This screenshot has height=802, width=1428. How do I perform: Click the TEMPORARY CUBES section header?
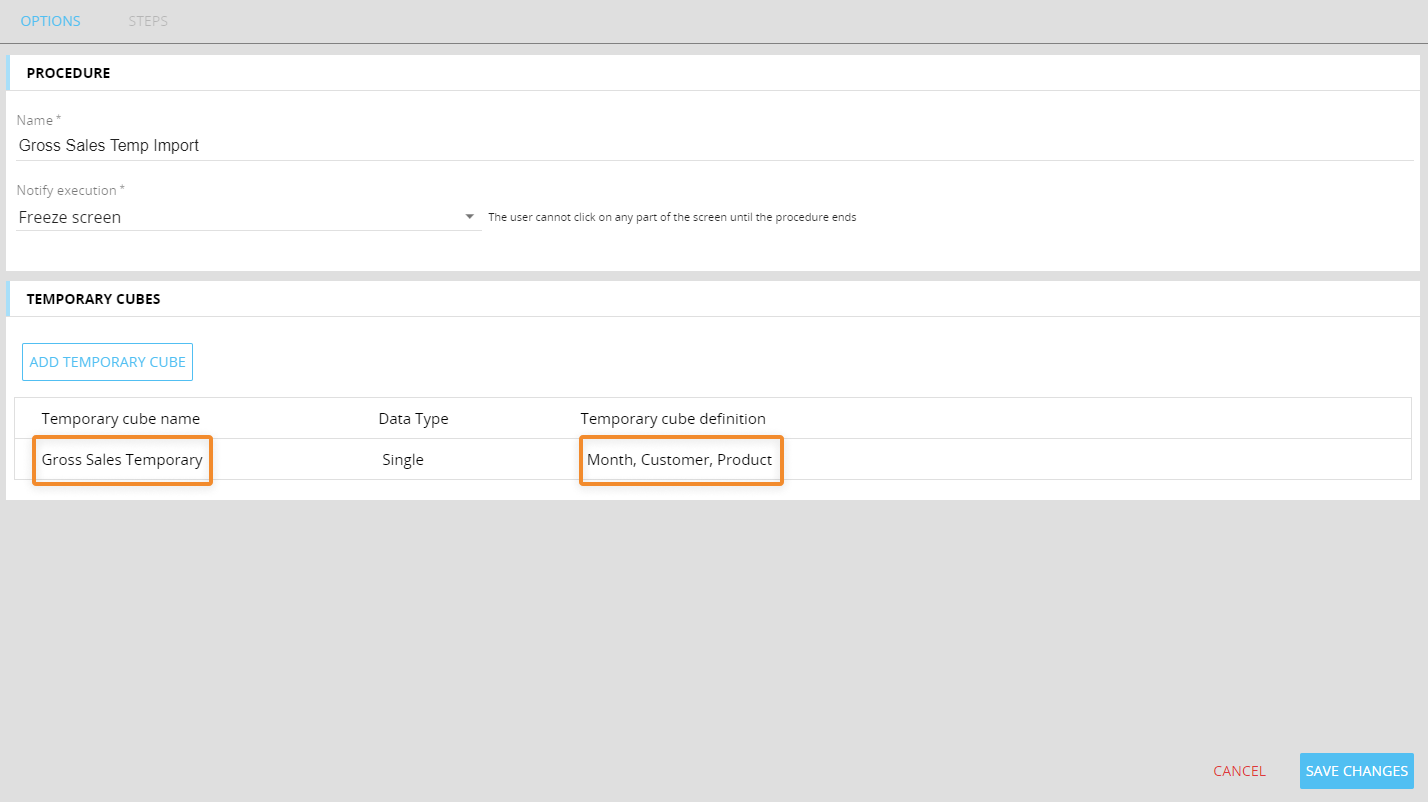pos(93,299)
